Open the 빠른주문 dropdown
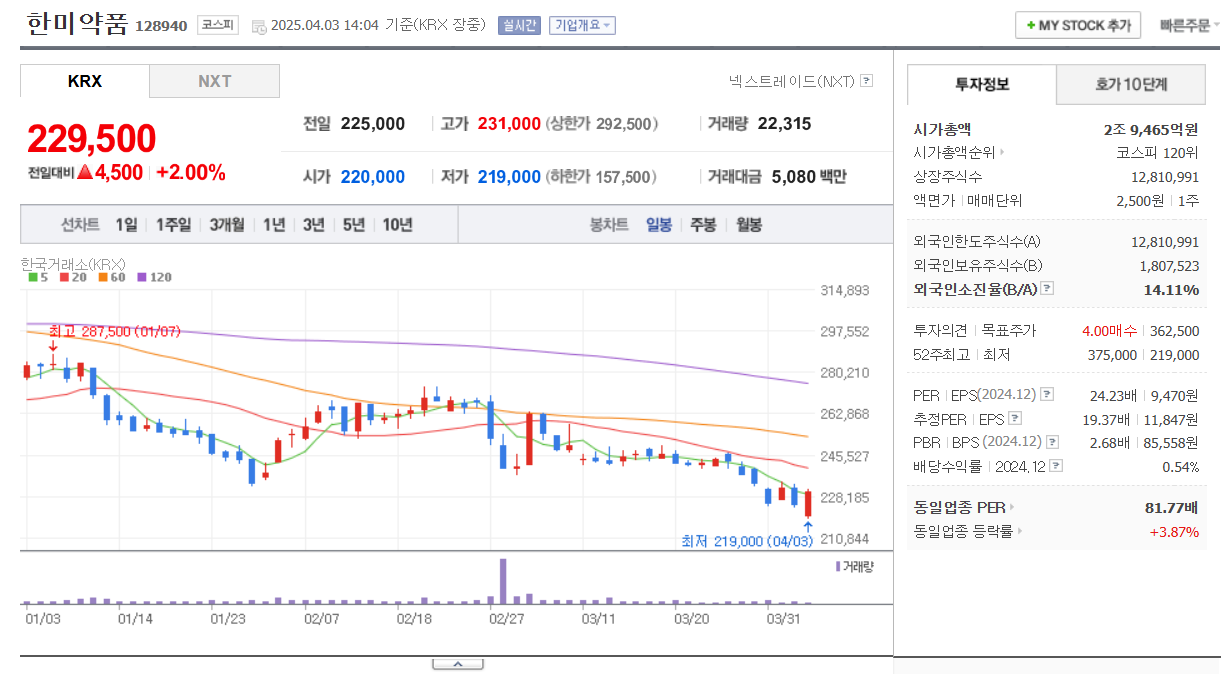Viewport: 1226px width, 674px height. [1190, 26]
